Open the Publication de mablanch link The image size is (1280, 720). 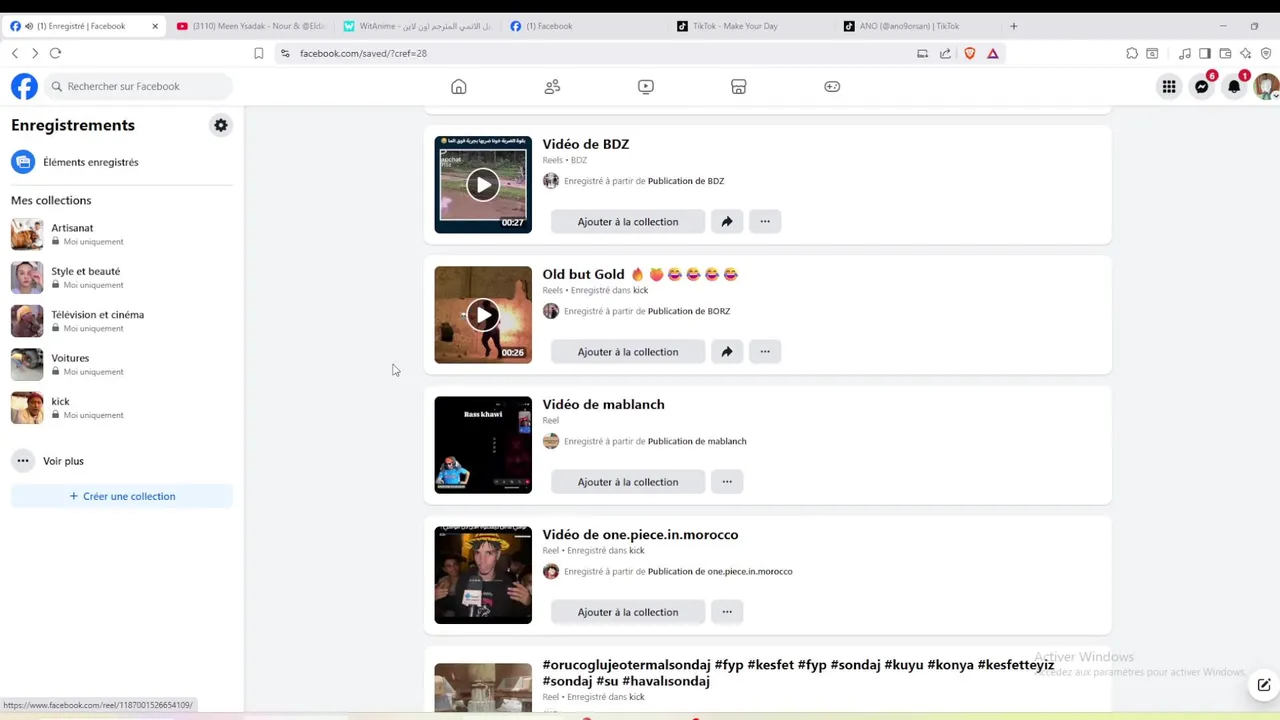[697, 441]
